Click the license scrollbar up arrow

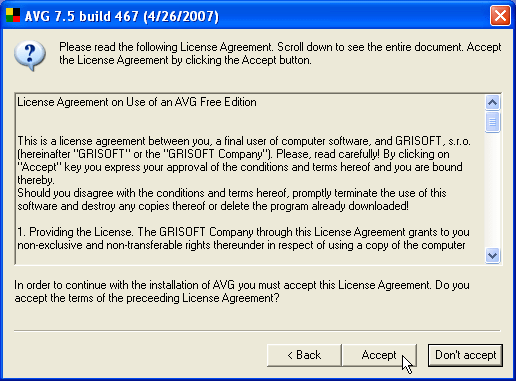(x=492, y=102)
